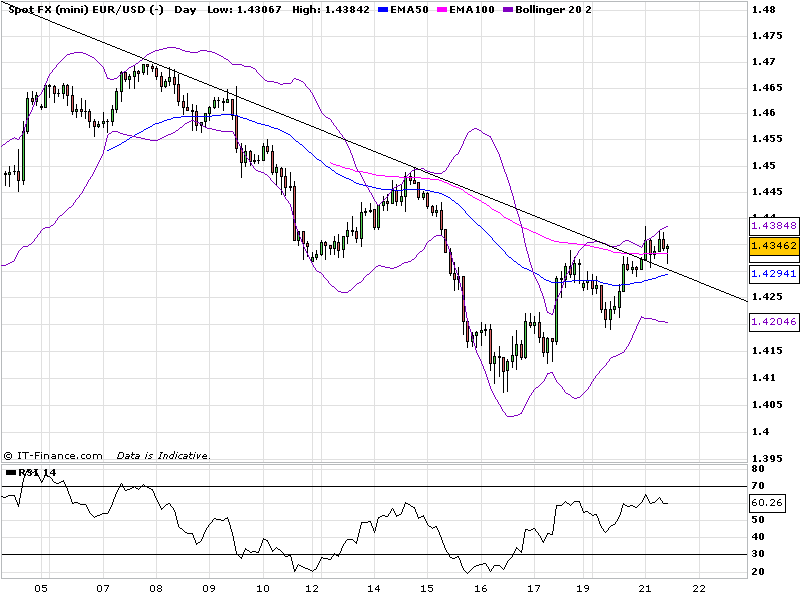Click the 'EMA100' legend label

coord(472,10)
